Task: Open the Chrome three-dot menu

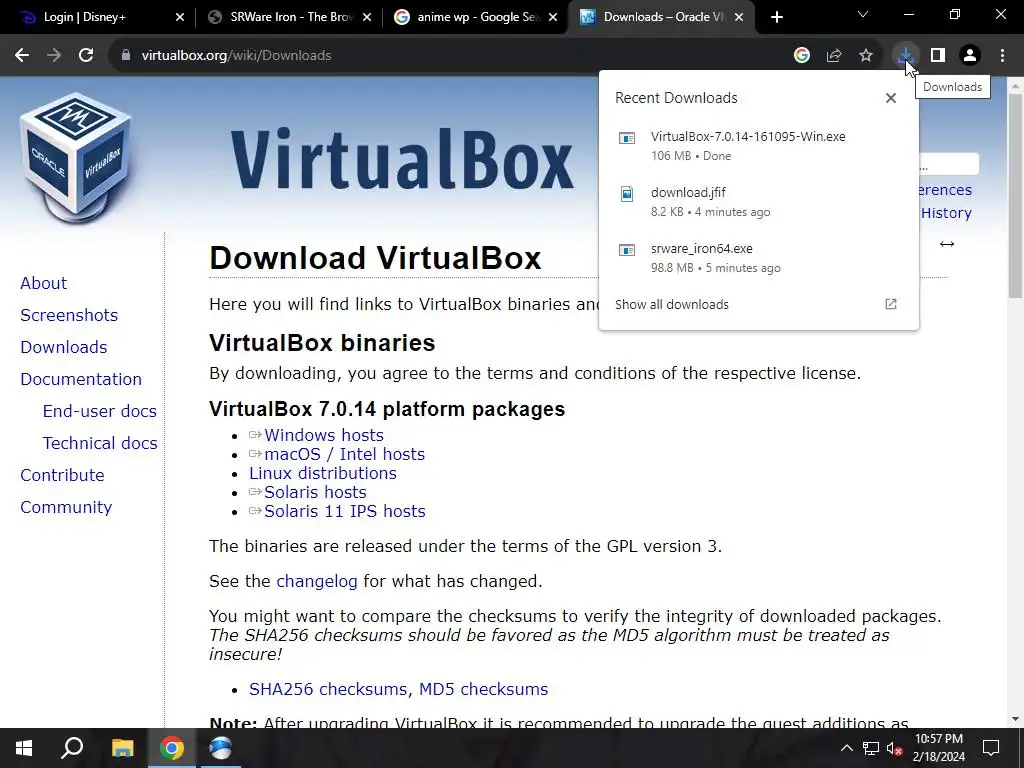Action: [x=1002, y=56]
